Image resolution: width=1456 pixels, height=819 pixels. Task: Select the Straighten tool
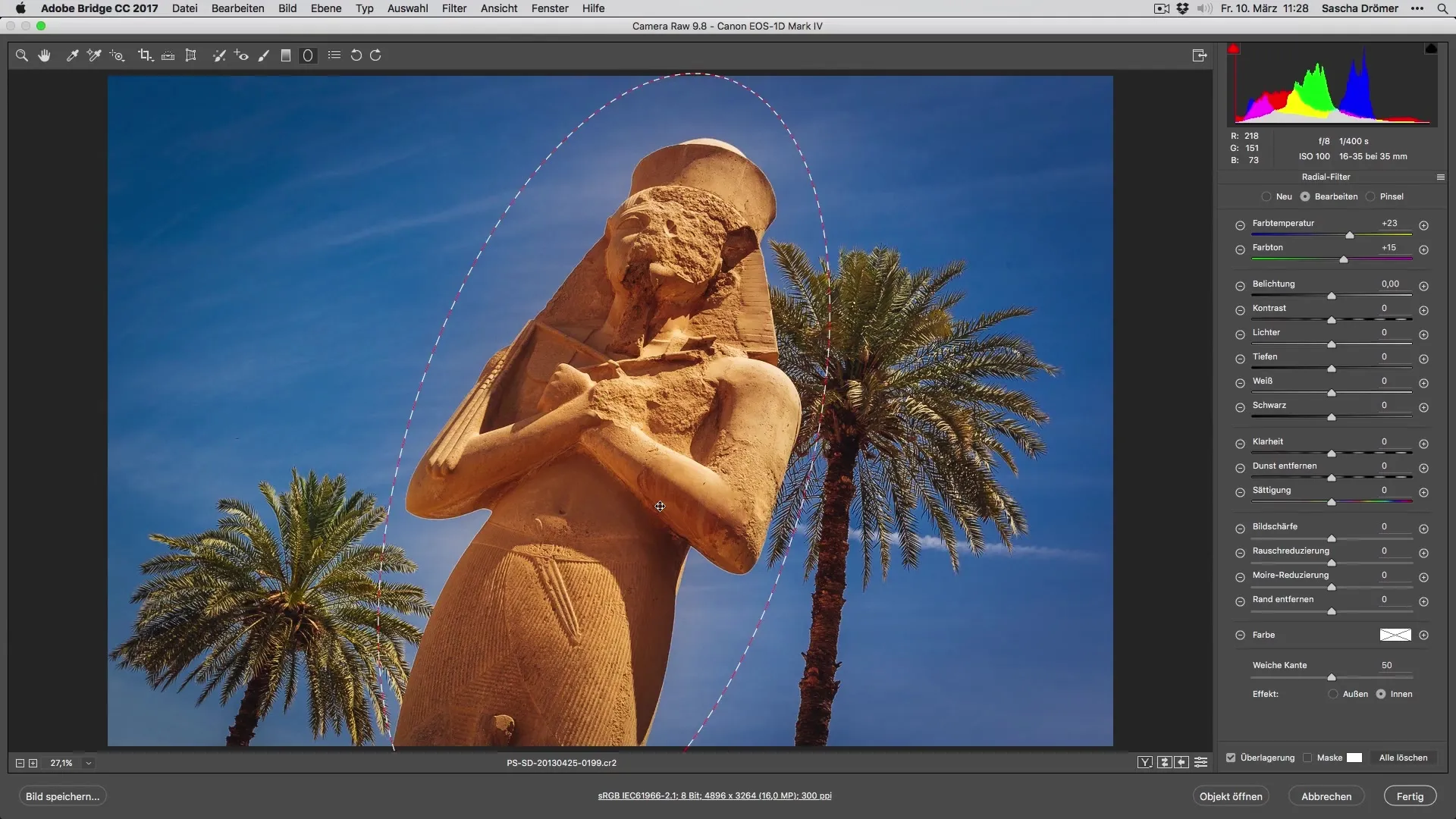point(168,55)
